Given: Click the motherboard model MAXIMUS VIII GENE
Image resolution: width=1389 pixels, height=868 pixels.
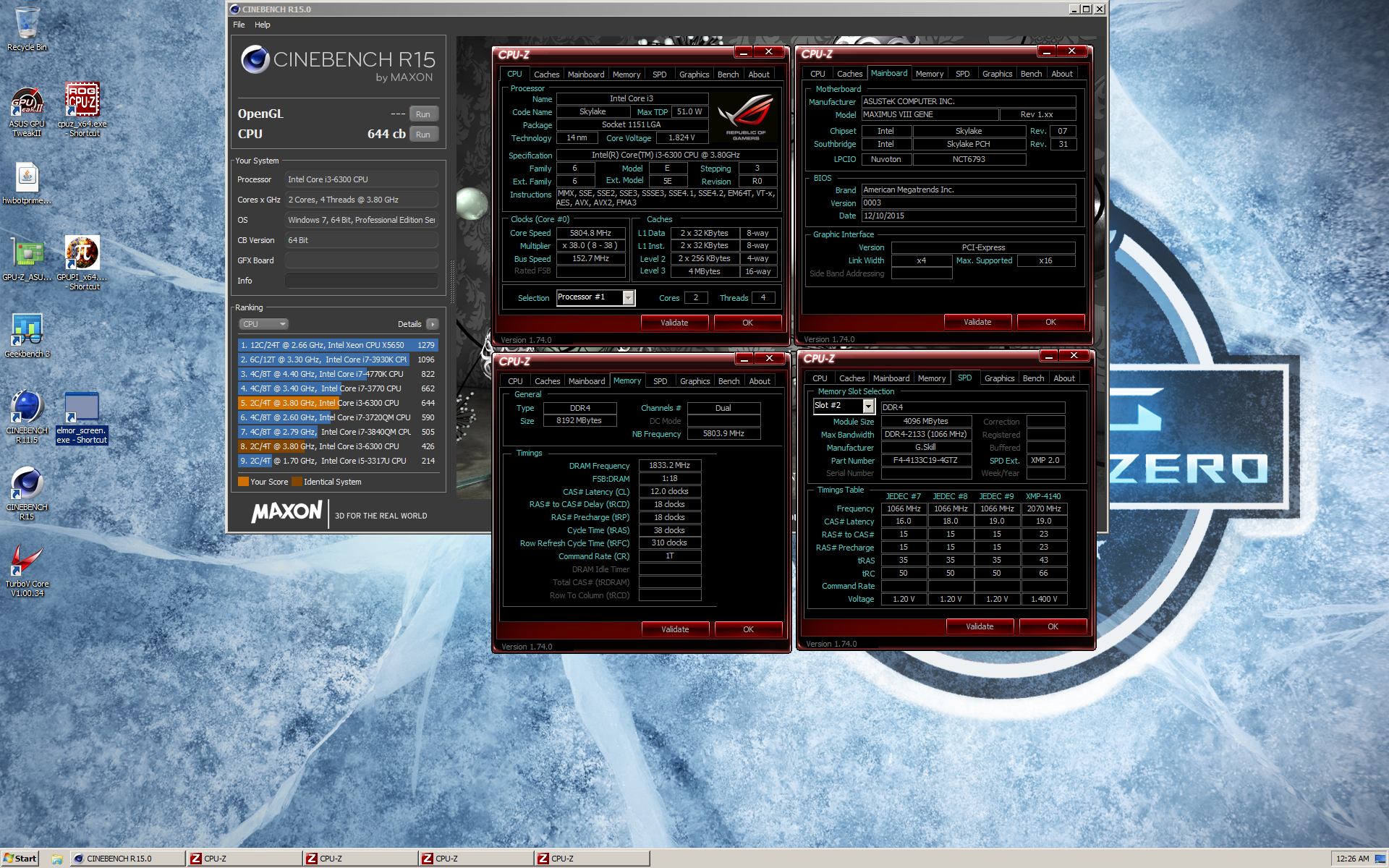Looking at the screenshot, I should coord(929,114).
